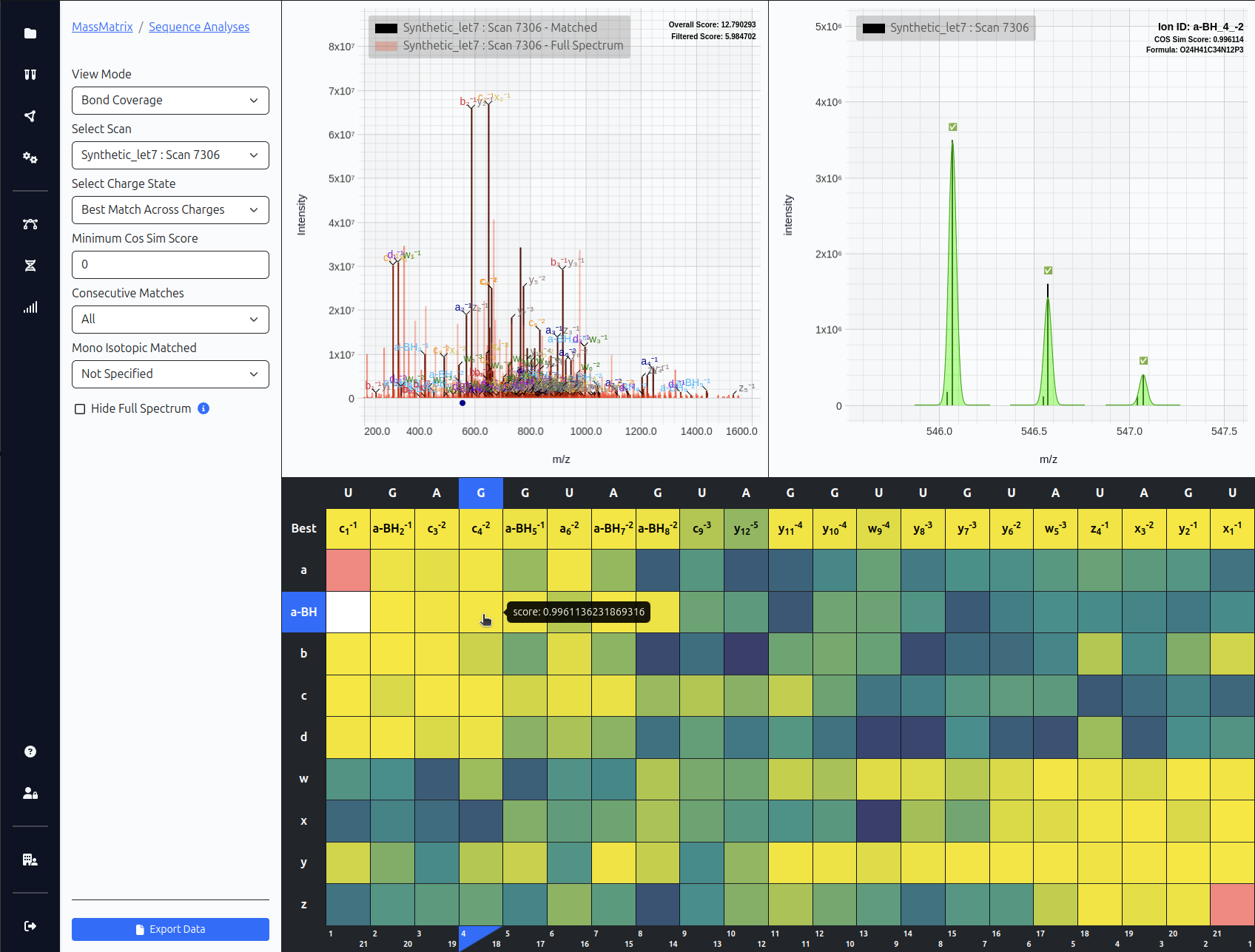Select the pink z-row heatmap cell
Viewport: 1255px width, 952px height.
[x=1232, y=904]
